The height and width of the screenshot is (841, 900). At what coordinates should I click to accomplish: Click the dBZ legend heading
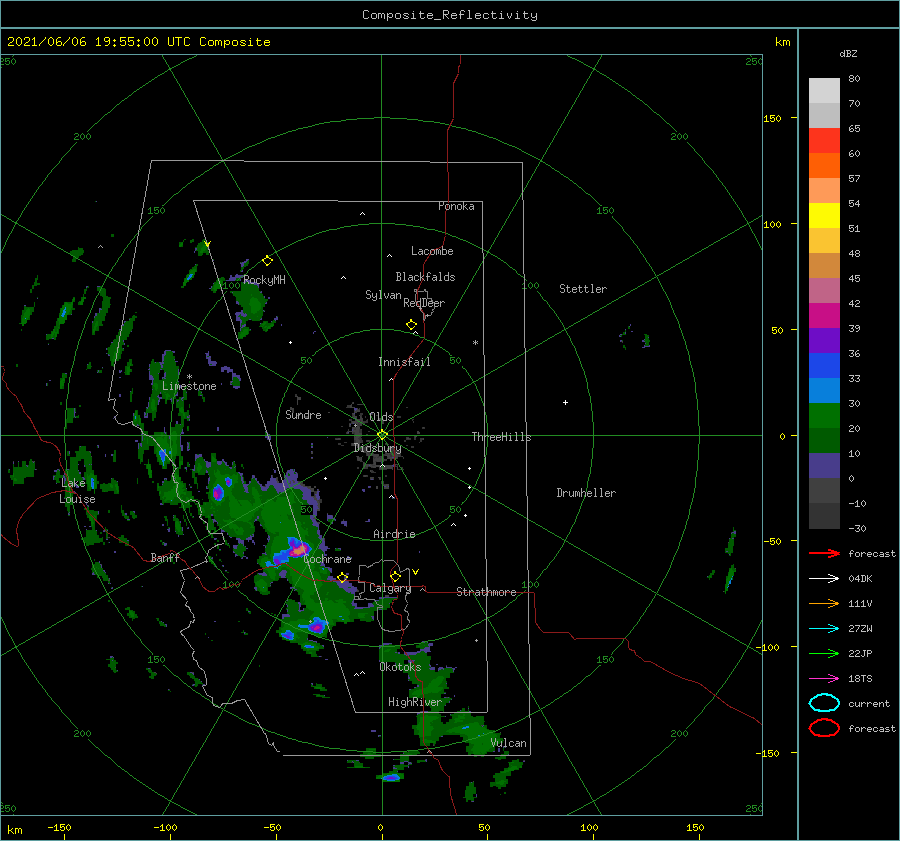coord(848,53)
